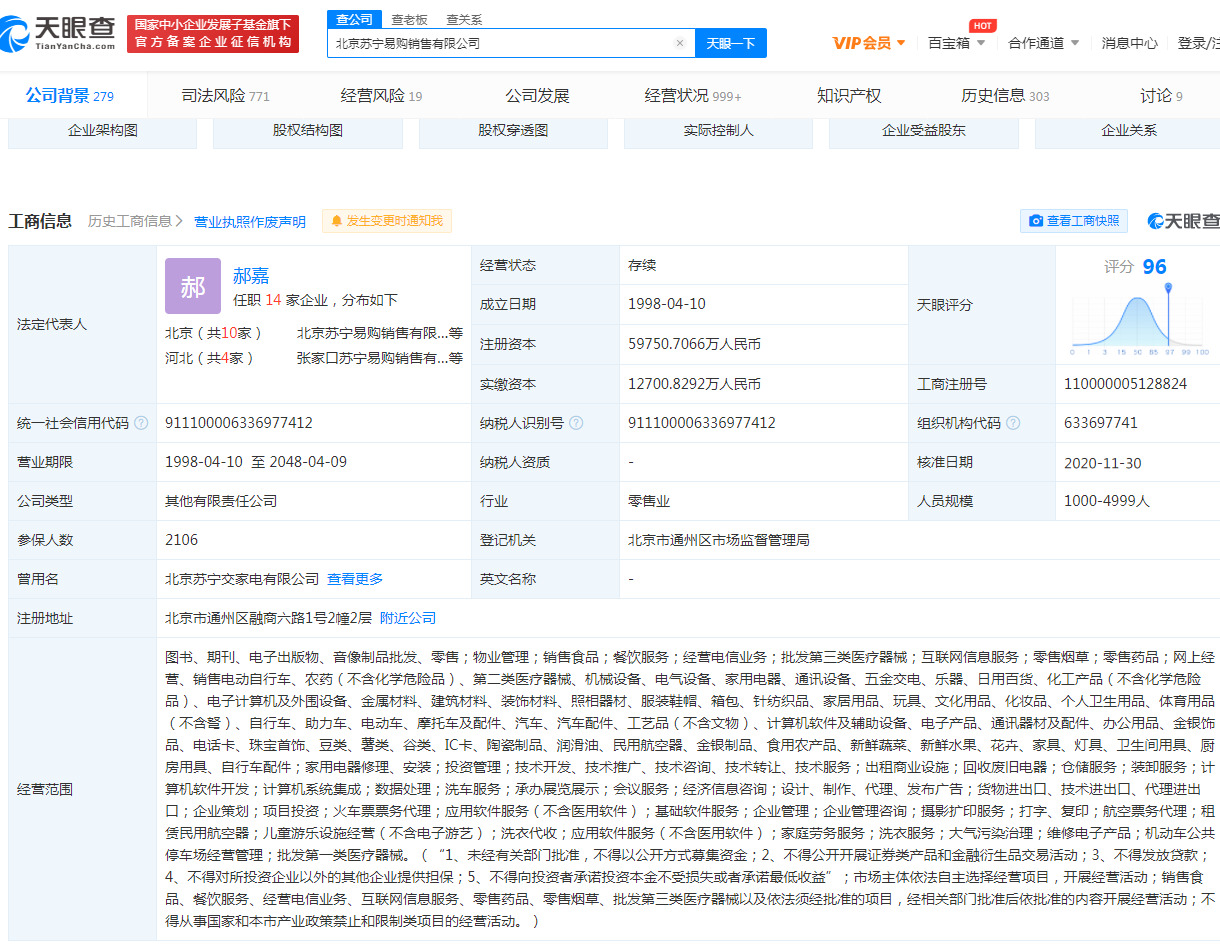Open the 股权穿透图 section
The image size is (1220, 947).
coord(513,131)
